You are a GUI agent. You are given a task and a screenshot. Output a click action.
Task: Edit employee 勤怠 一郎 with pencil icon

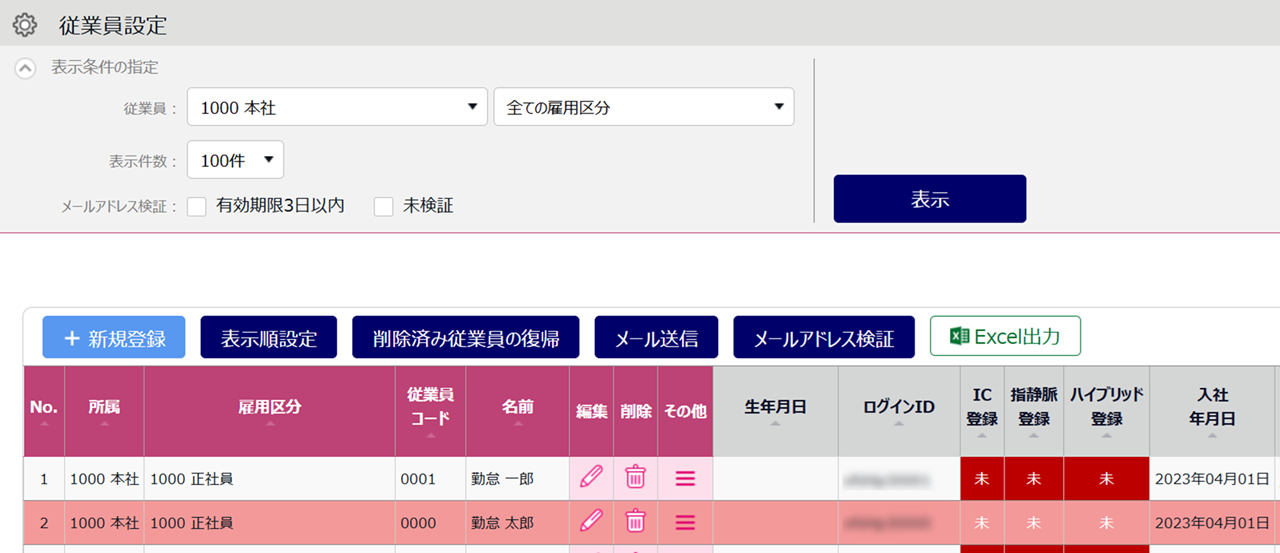[591, 478]
